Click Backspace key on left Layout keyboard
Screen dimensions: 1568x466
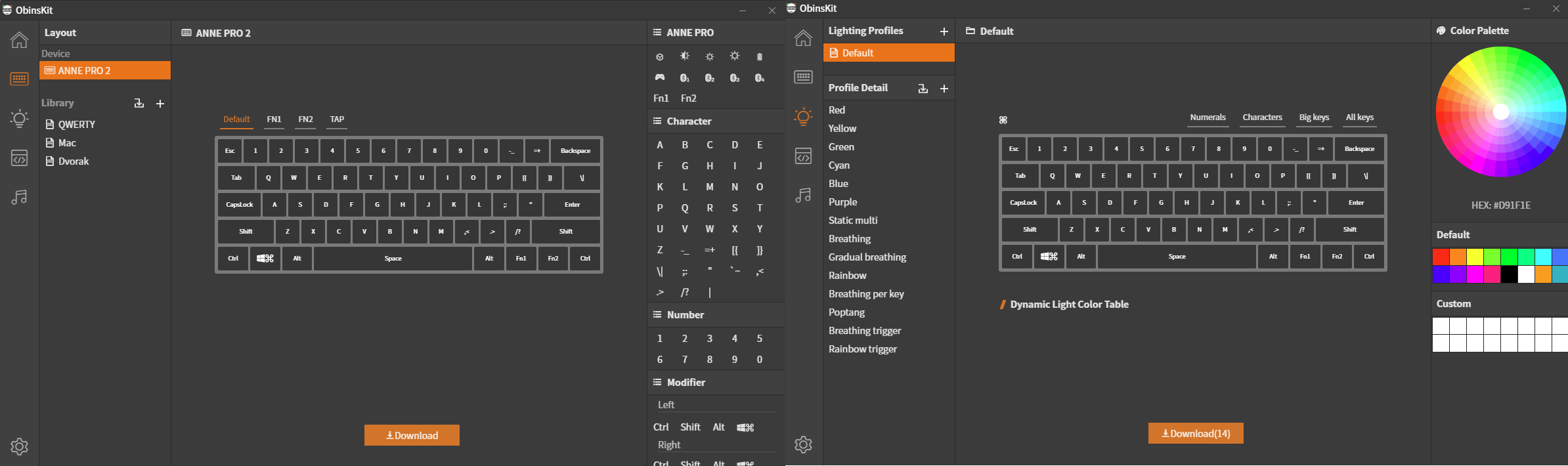coord(575,151)
